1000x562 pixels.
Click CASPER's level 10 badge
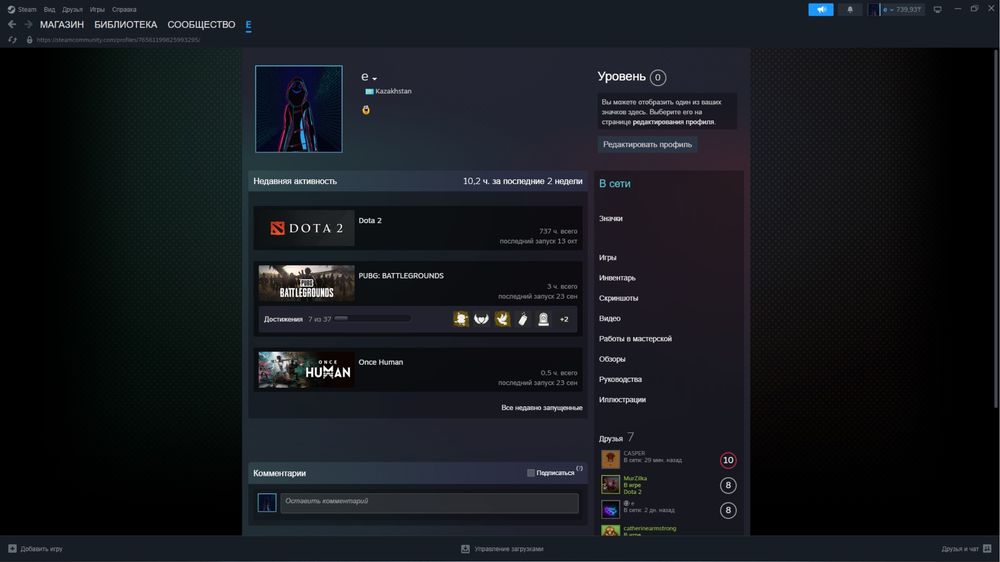[728, 460]
